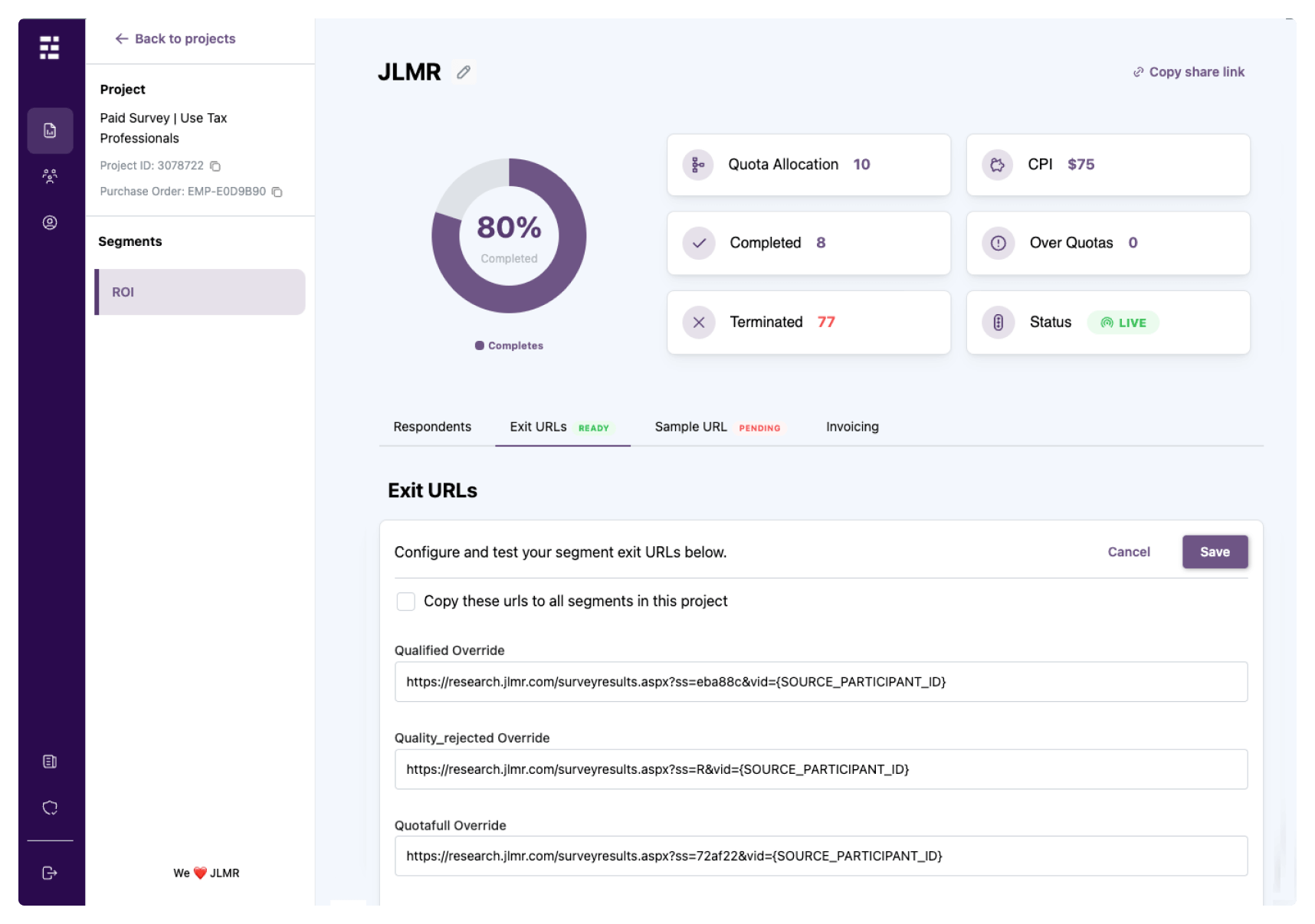Click the JLMR grid logo icon
This screenshot has height=924, width=1315.
tap(50, 48)
